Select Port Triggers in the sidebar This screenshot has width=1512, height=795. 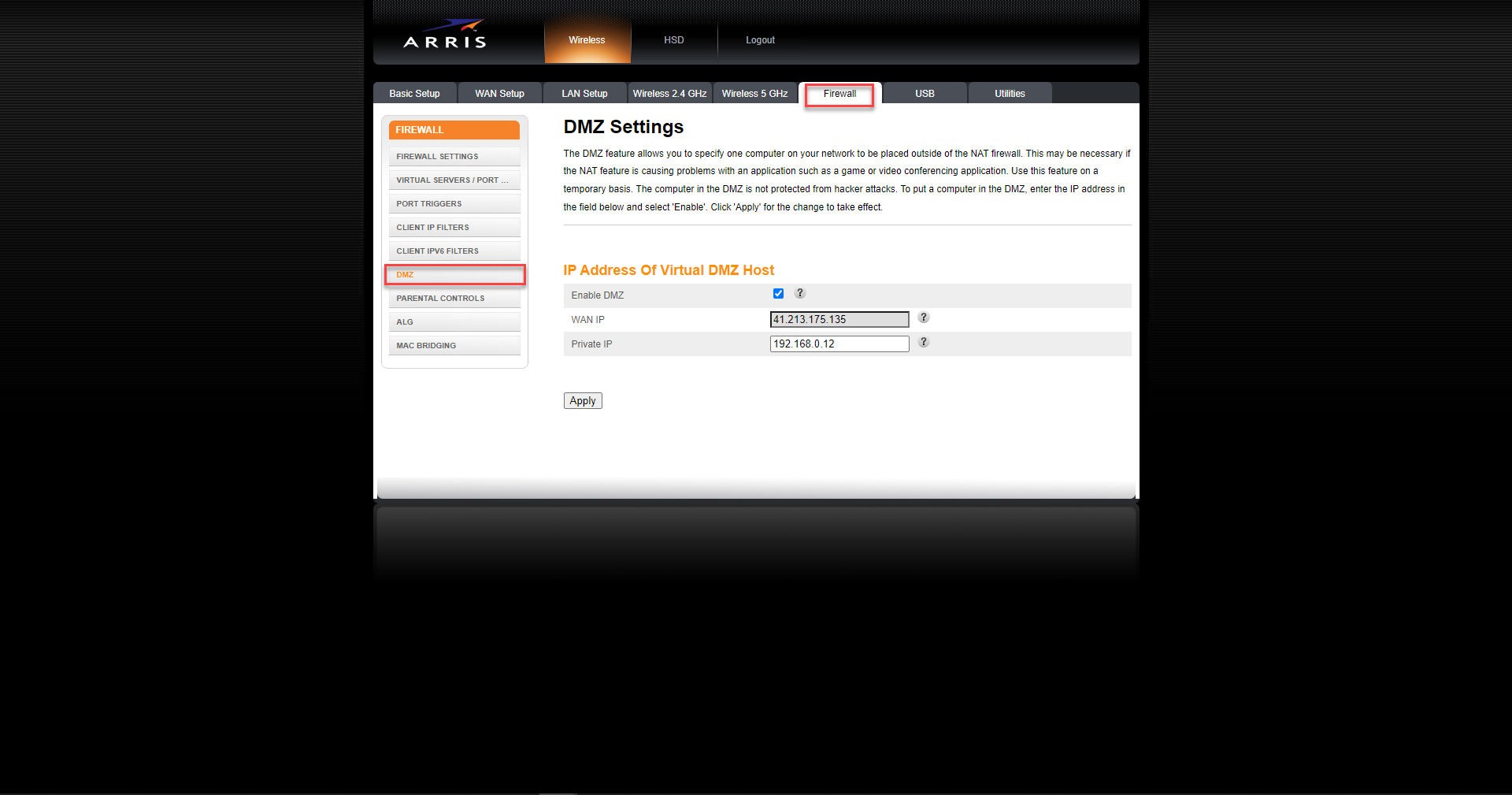pyautogui.click(x=454, y=203)
